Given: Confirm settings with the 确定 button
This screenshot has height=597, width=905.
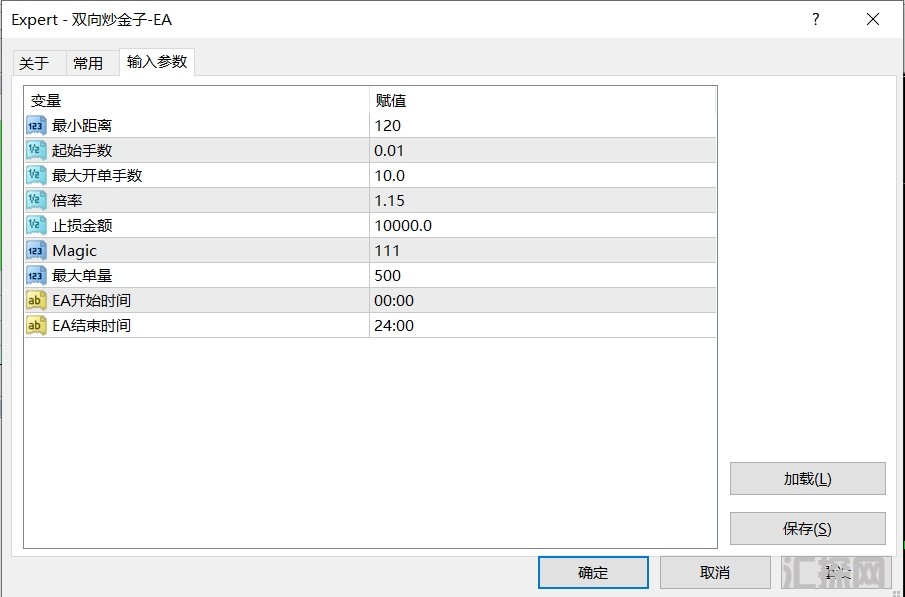Looking at the screenshot, I should click(x=593, y=573).
